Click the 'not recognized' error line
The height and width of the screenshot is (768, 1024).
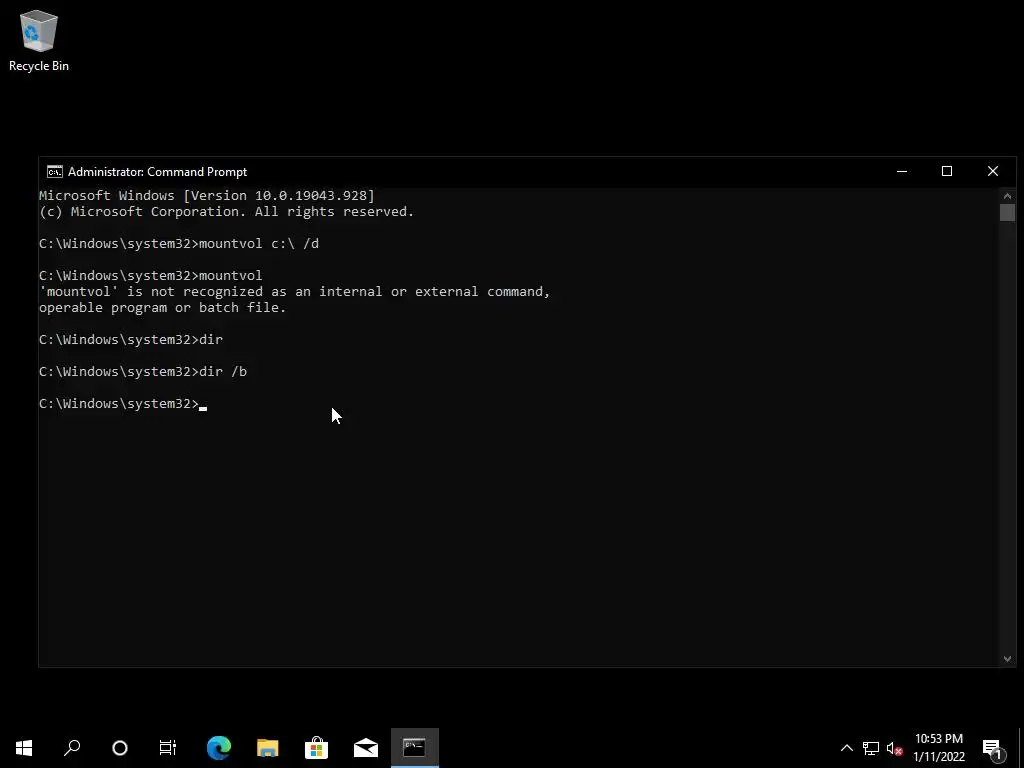tap(295, 291)
